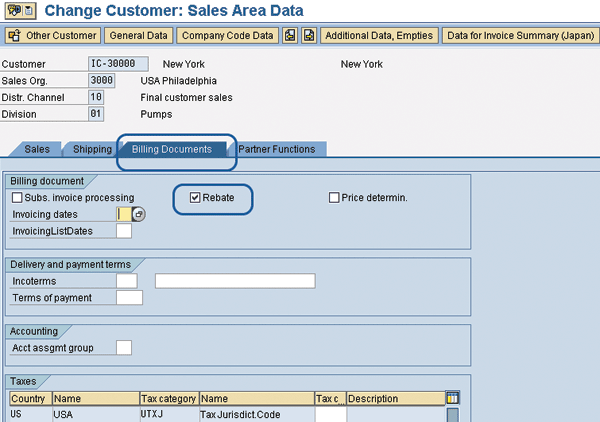Tick the Price determin. checkbox

point(334,198)
